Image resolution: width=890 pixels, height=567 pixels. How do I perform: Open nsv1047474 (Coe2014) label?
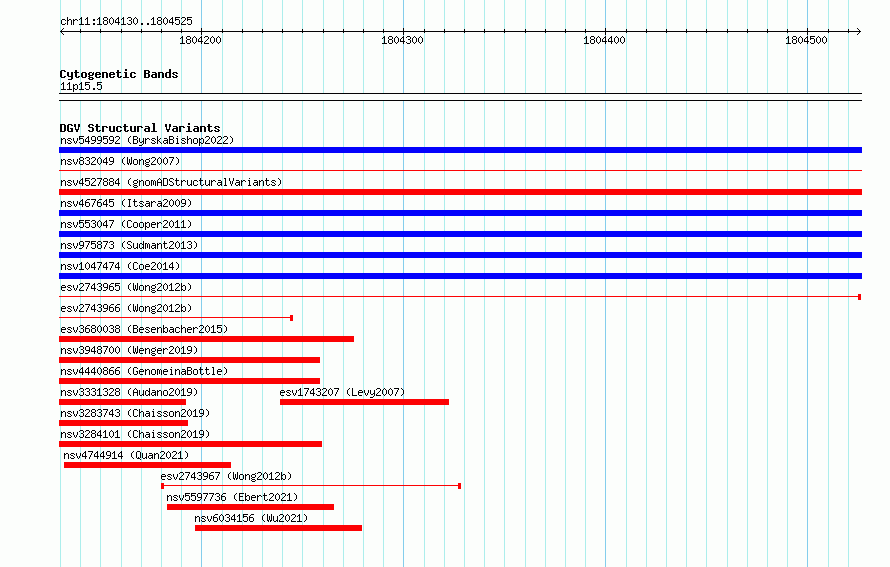(120, 266)
